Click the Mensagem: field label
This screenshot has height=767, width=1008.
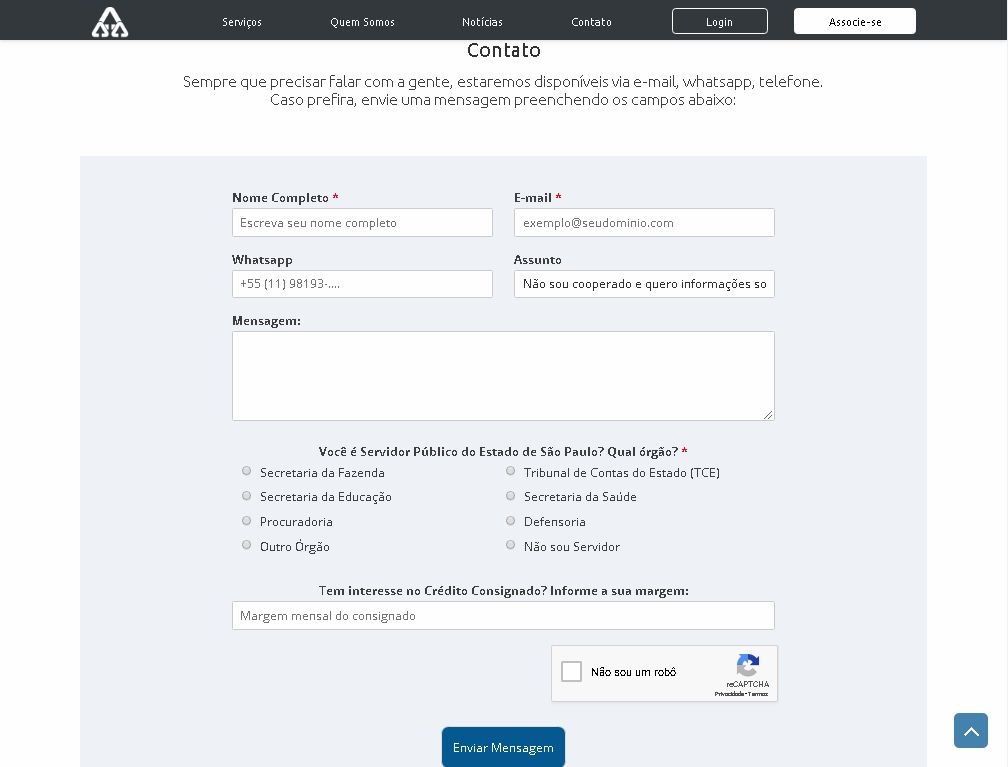[x=266, y=321]
